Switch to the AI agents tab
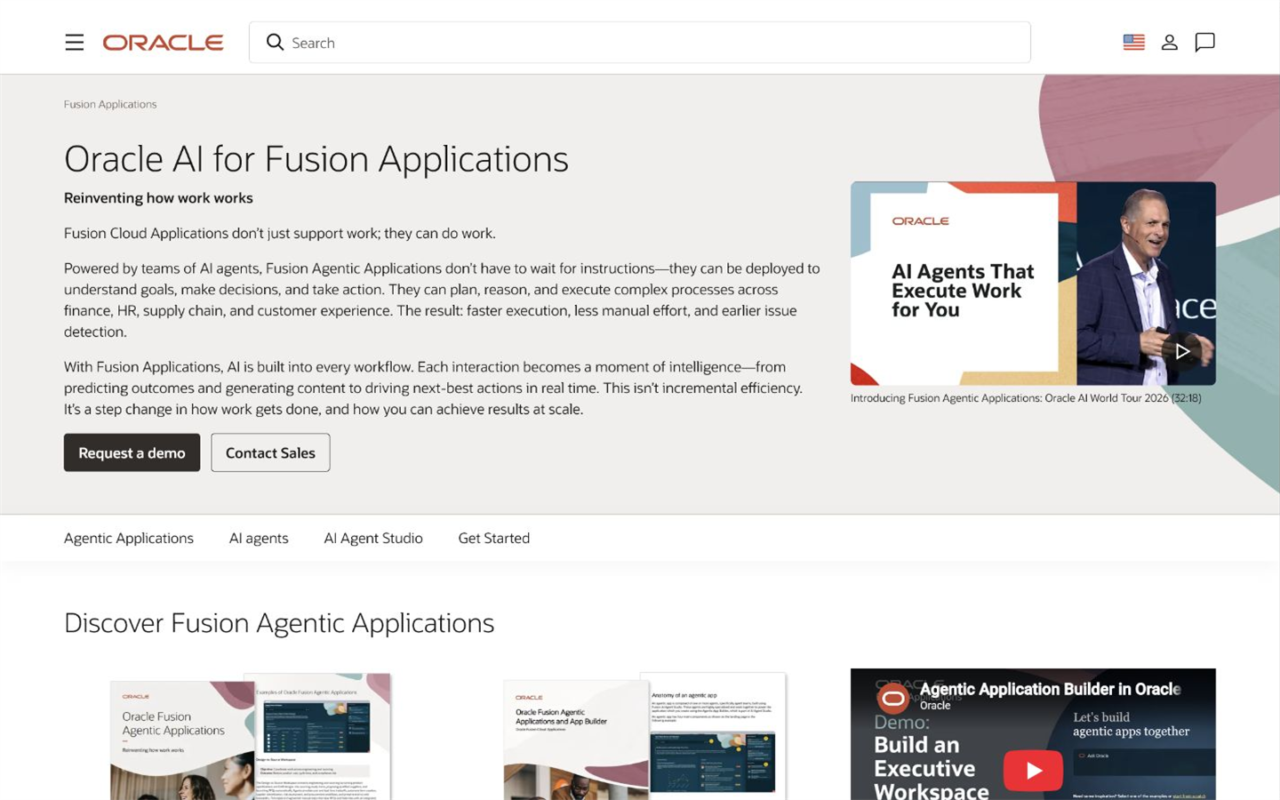The image size is (1280, 800). point(259,538)
